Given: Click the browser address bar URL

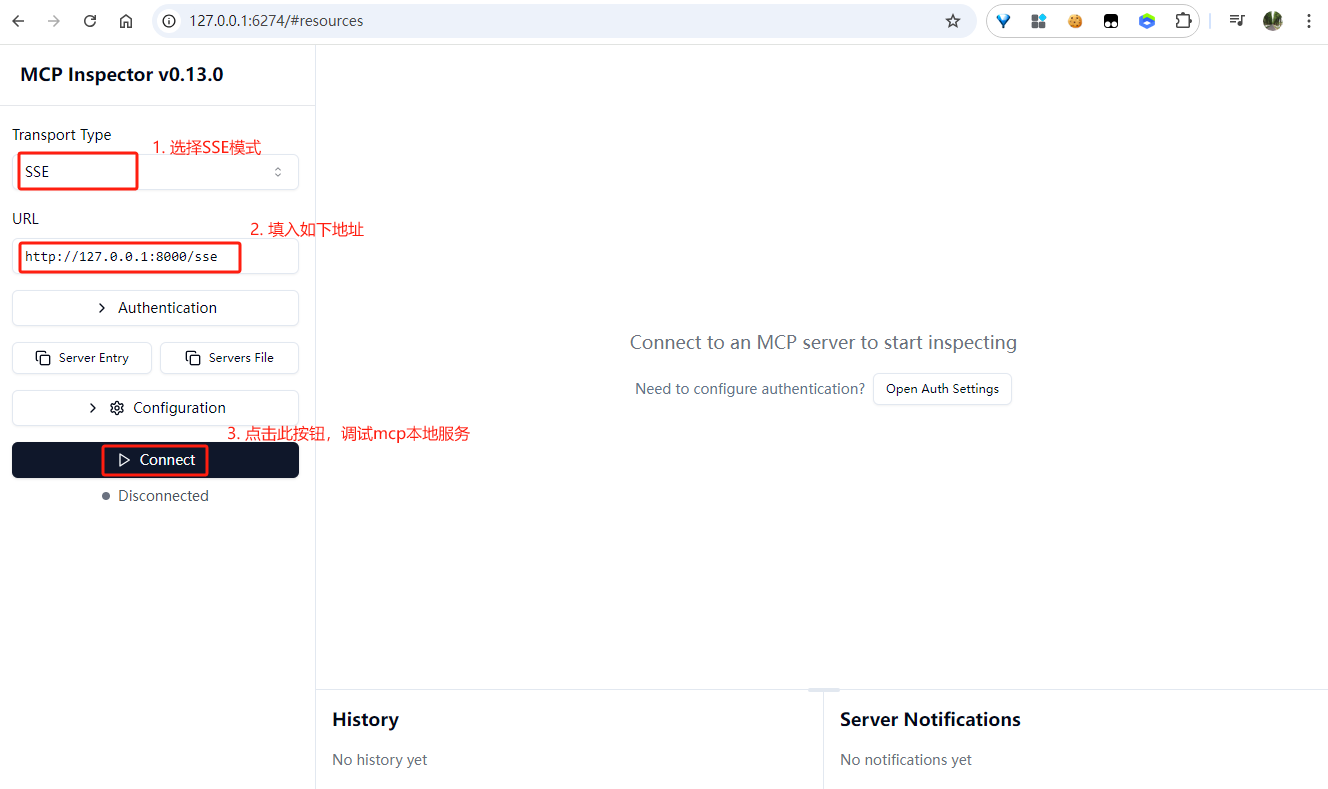Looking at the screenshot, I should [276, 21].
